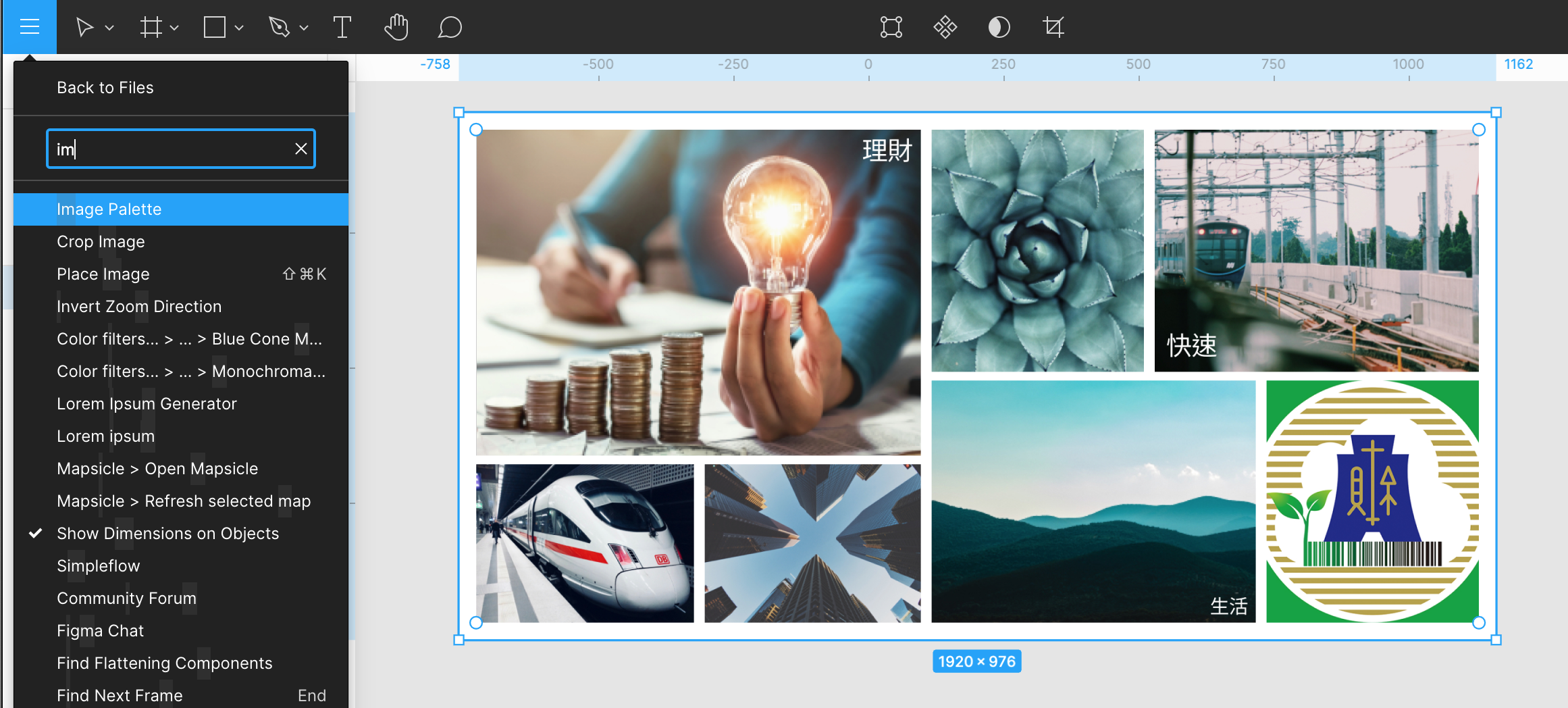Activate the Hand tool
The width and height of the screenshot is (1568, 708).
pyautogui.click(x=396, y=28)
